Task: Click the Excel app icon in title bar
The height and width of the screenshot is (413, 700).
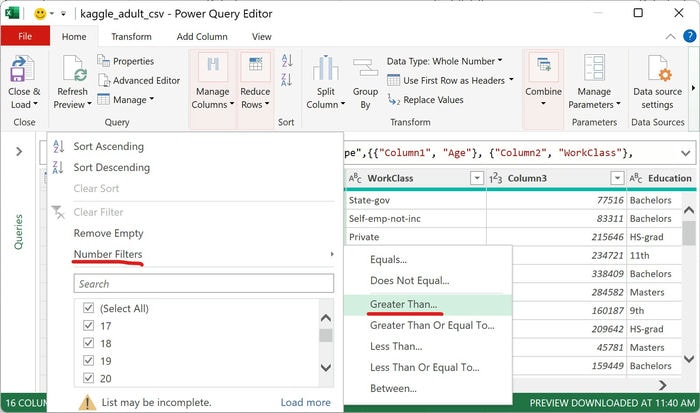Action: [12, 13]
